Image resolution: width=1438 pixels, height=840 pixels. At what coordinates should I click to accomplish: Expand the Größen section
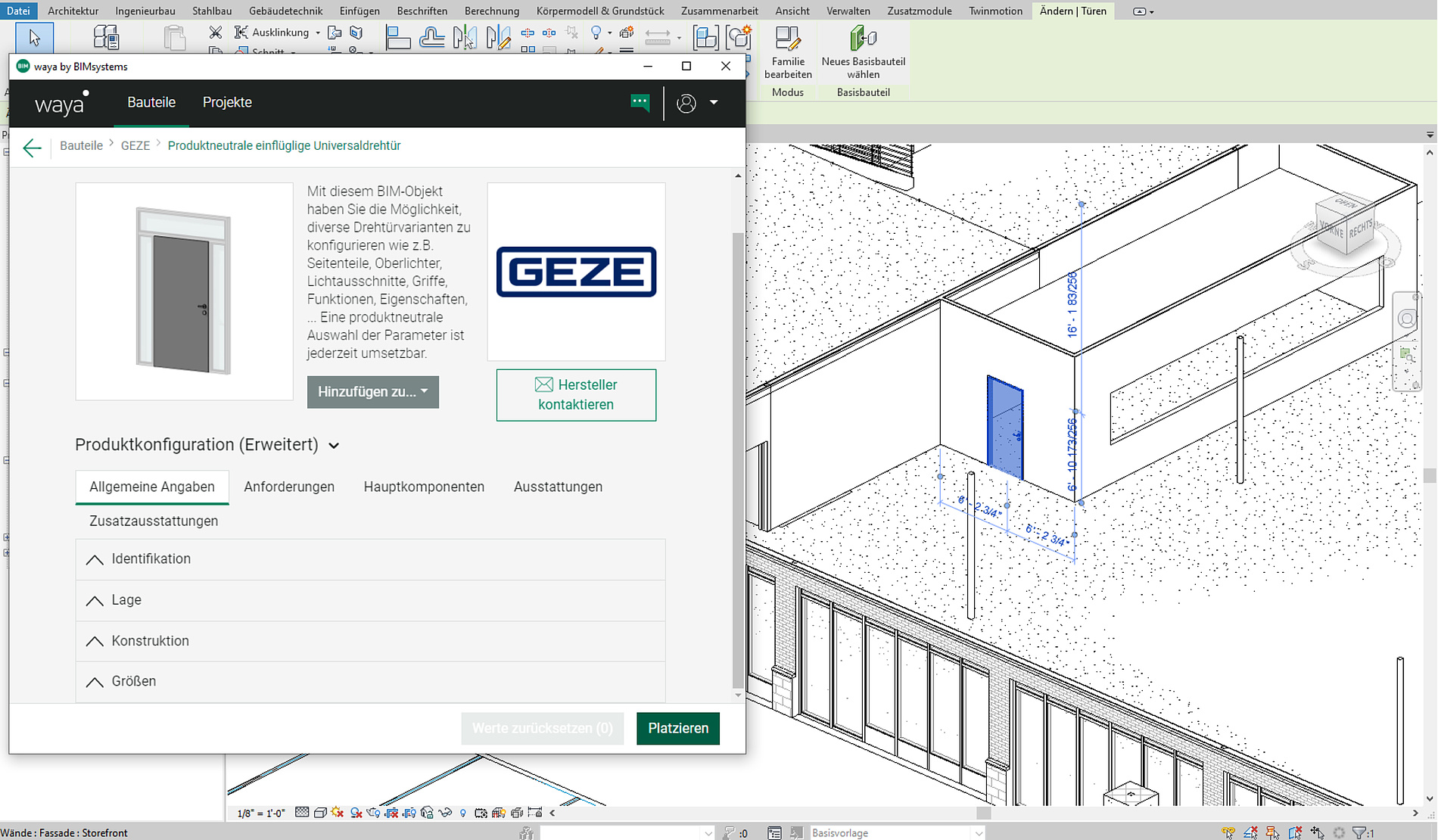point(370,682)
